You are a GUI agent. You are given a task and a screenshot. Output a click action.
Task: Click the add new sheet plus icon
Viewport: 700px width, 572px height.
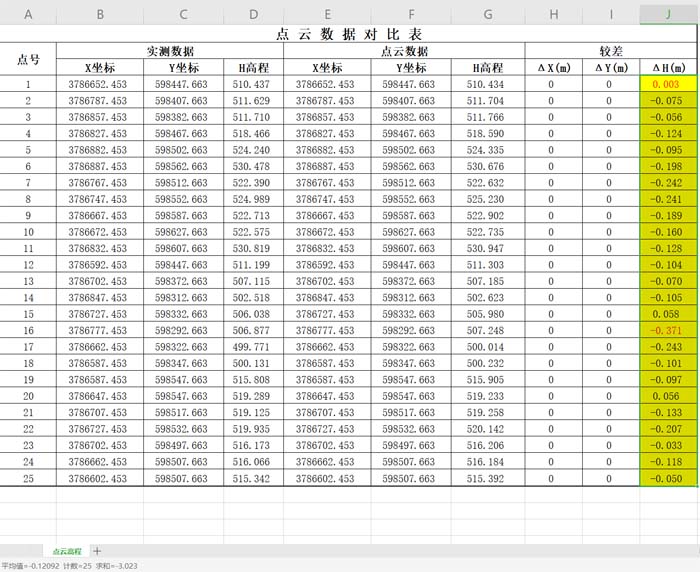[x=97, y=551]
